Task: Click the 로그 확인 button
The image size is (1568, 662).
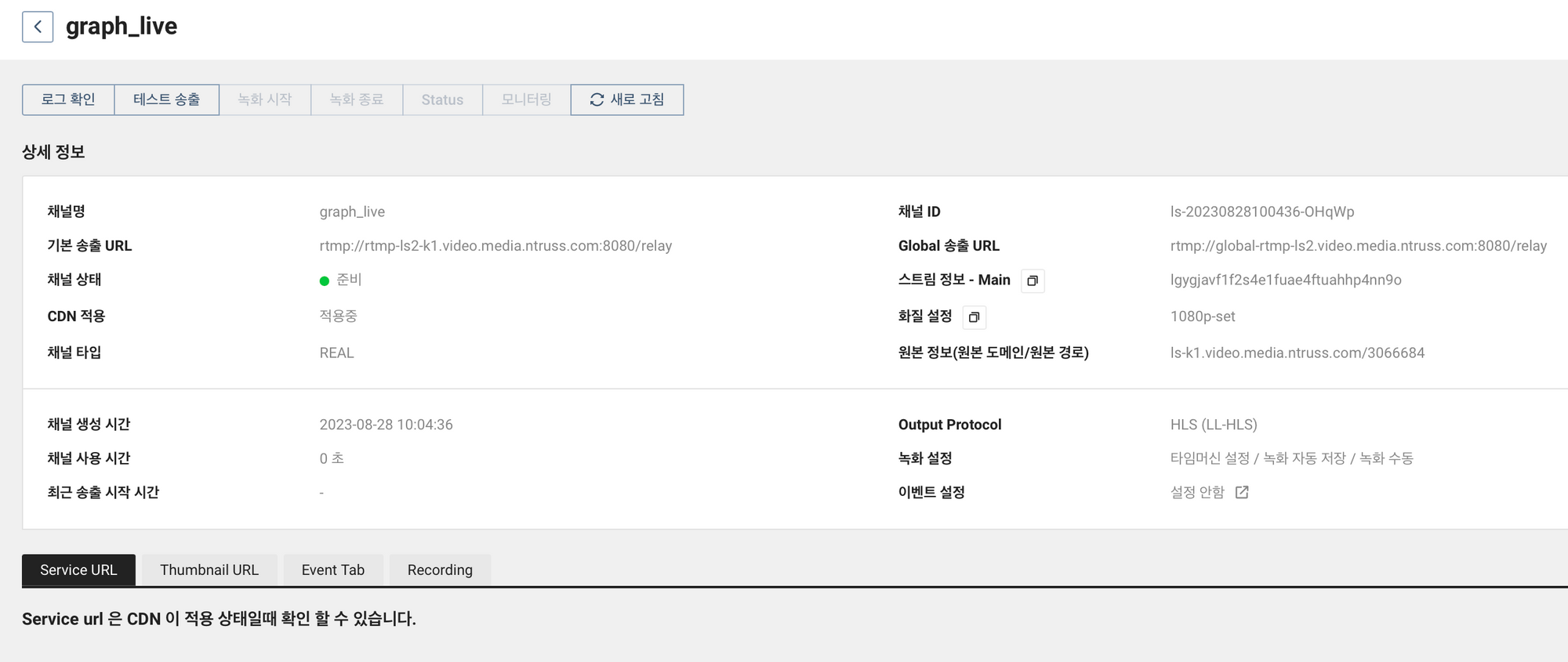Action: 68,99
